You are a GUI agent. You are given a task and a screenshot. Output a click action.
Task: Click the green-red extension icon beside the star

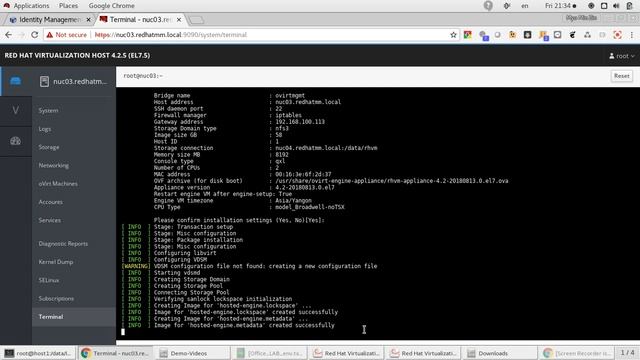(468, 35)
